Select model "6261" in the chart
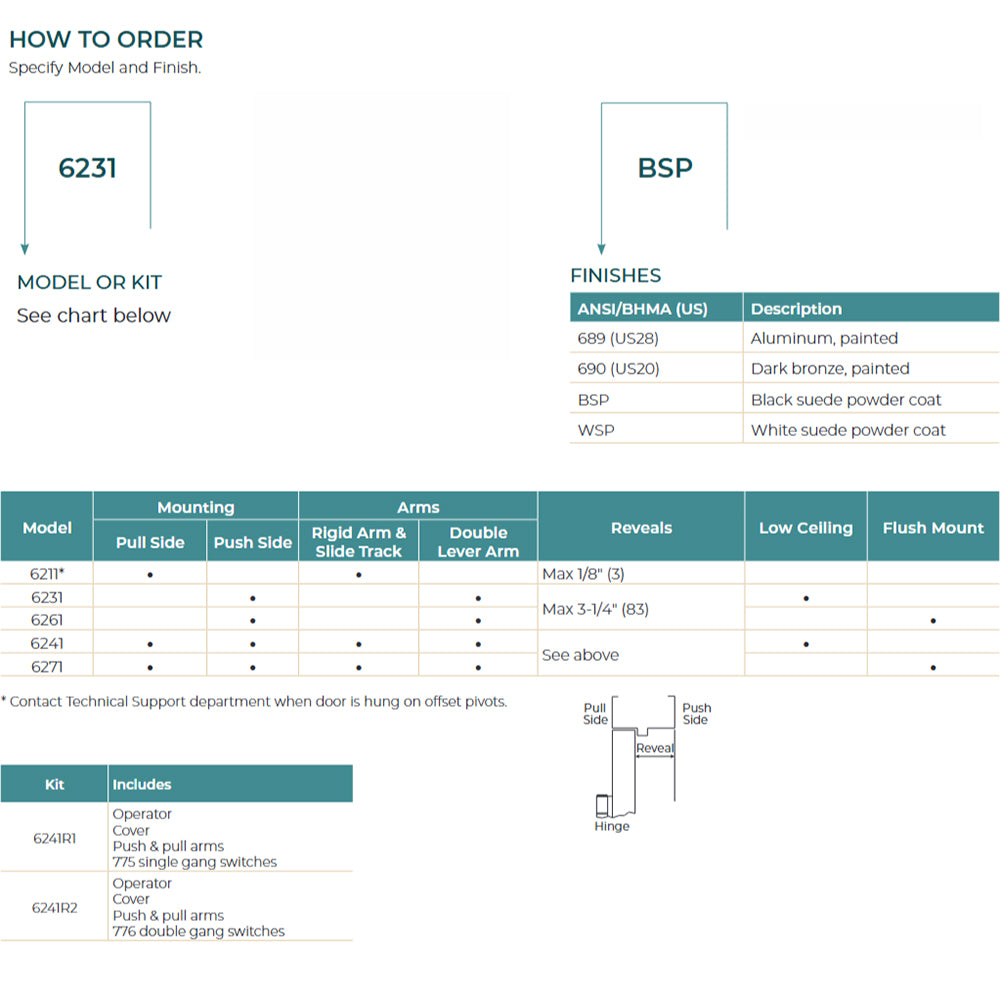1000x1000 pixels. coord(47,620)
